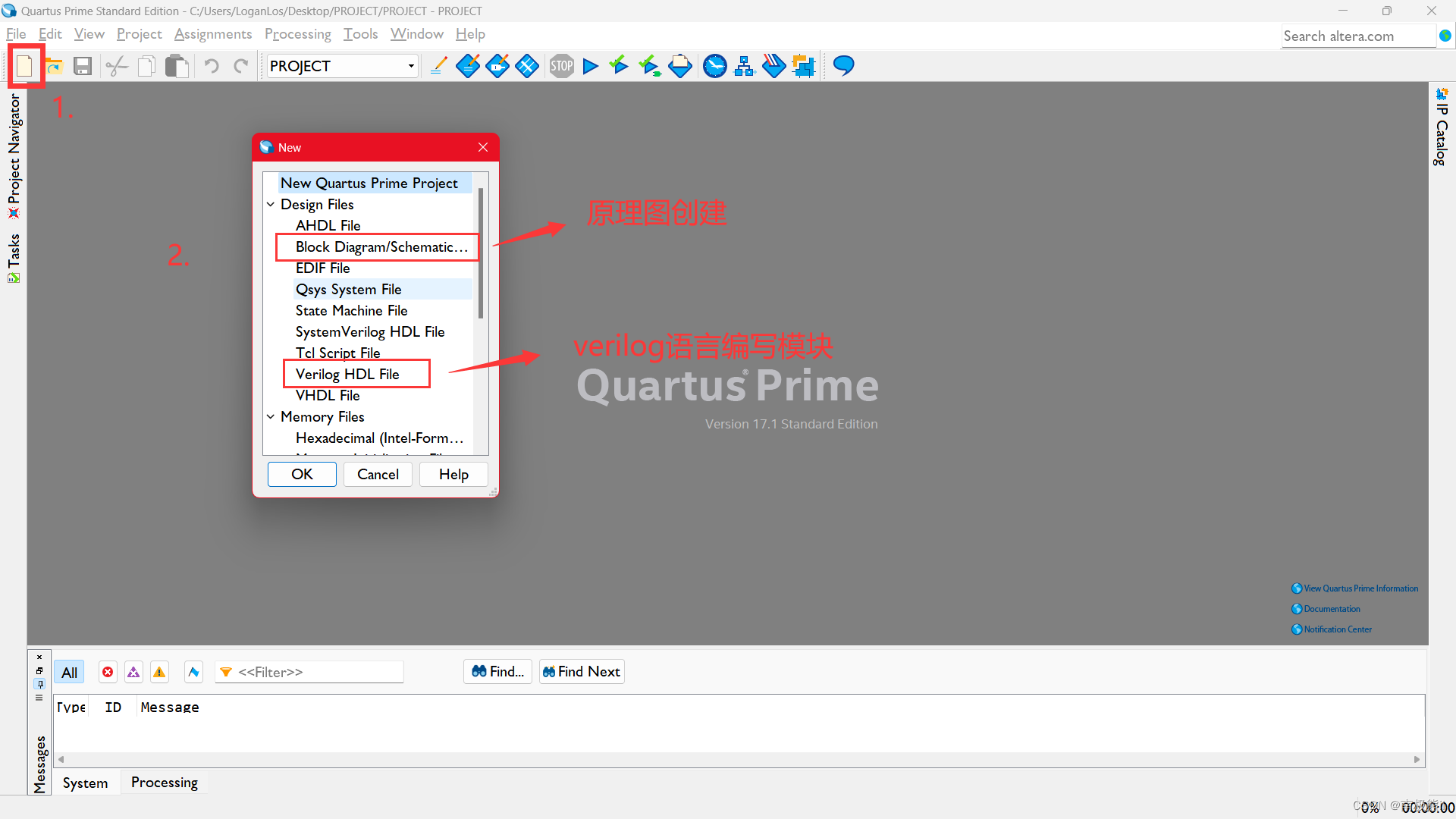
Task: Open the Documentation link
Action: 1332,609
